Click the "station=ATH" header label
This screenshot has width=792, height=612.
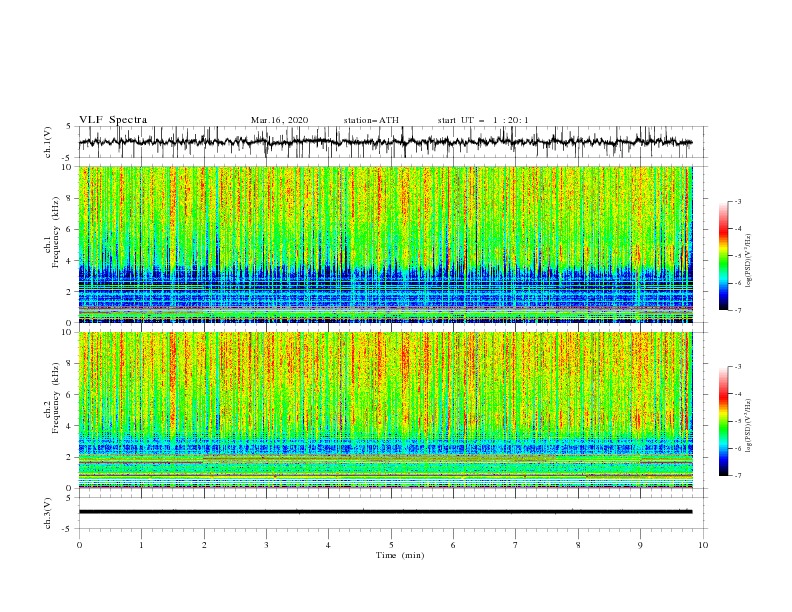(371, 120)
